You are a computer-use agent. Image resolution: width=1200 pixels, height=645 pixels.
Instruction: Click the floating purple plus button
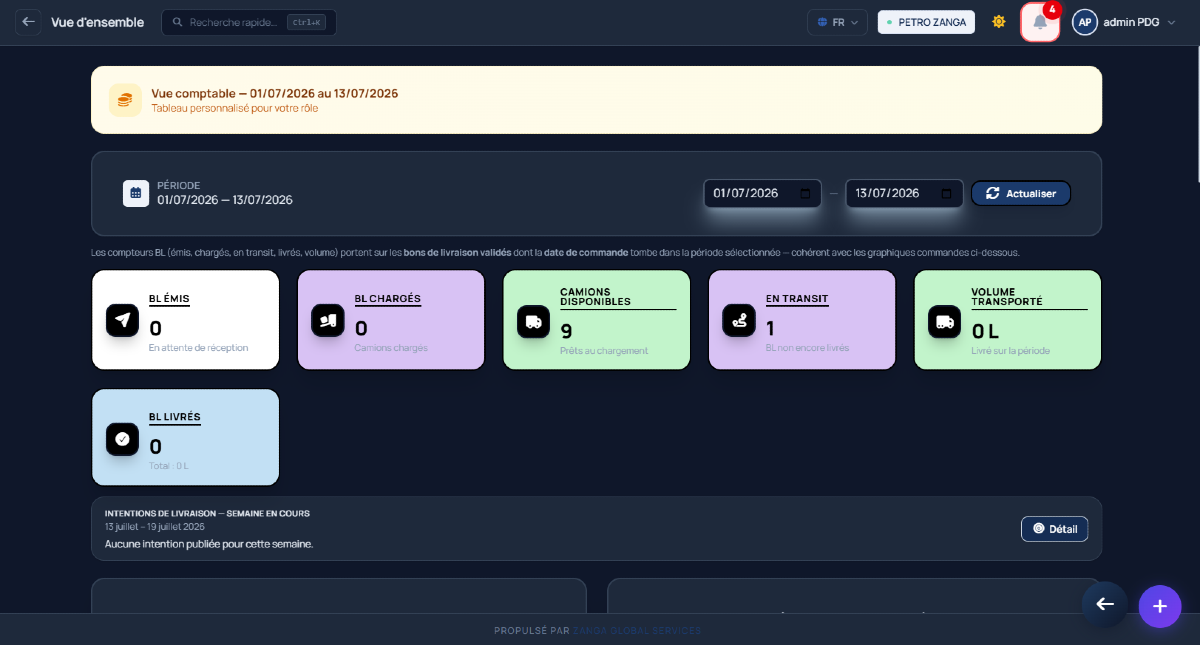[1159, 606]
